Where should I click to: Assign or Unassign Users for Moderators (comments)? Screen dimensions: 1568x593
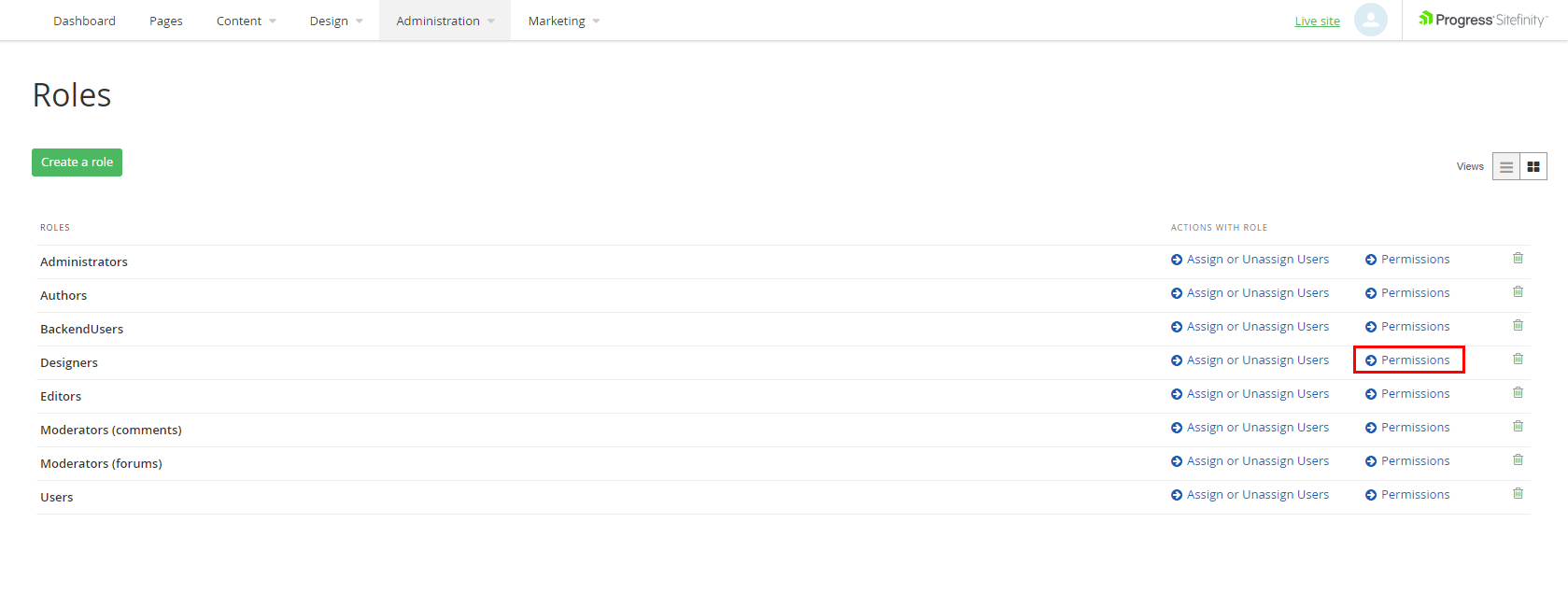(1250, 428)
